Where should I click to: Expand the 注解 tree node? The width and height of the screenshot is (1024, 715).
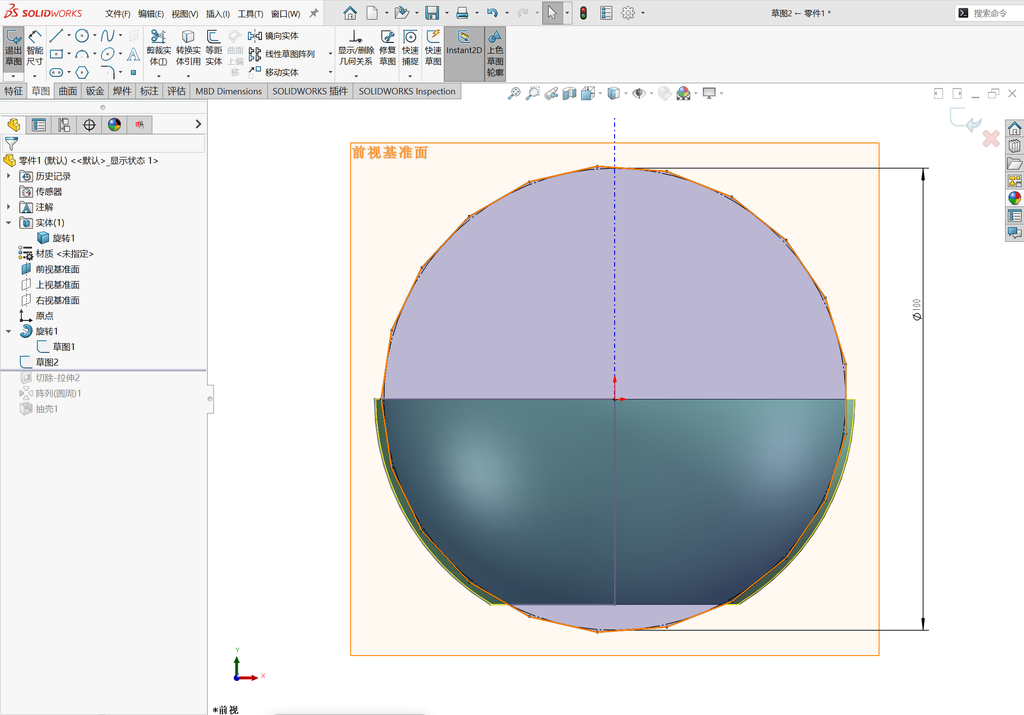pos(8,207)
